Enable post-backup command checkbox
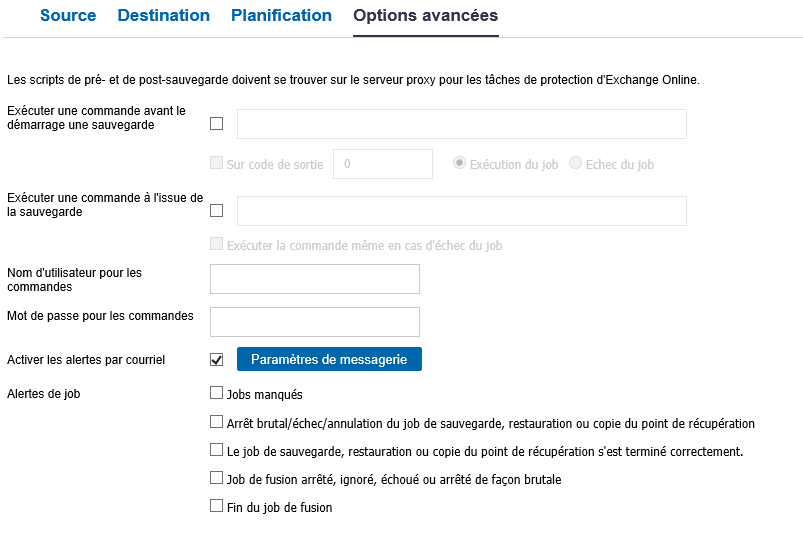This screenshot has width=803, height=537. click(x=217, y=210)
